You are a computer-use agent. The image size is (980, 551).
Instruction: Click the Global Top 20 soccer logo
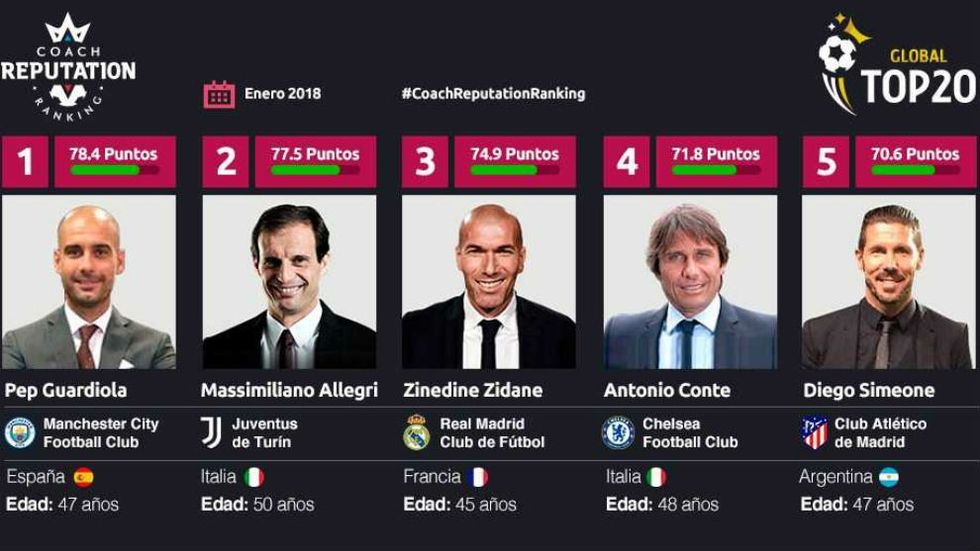(896, 66)
